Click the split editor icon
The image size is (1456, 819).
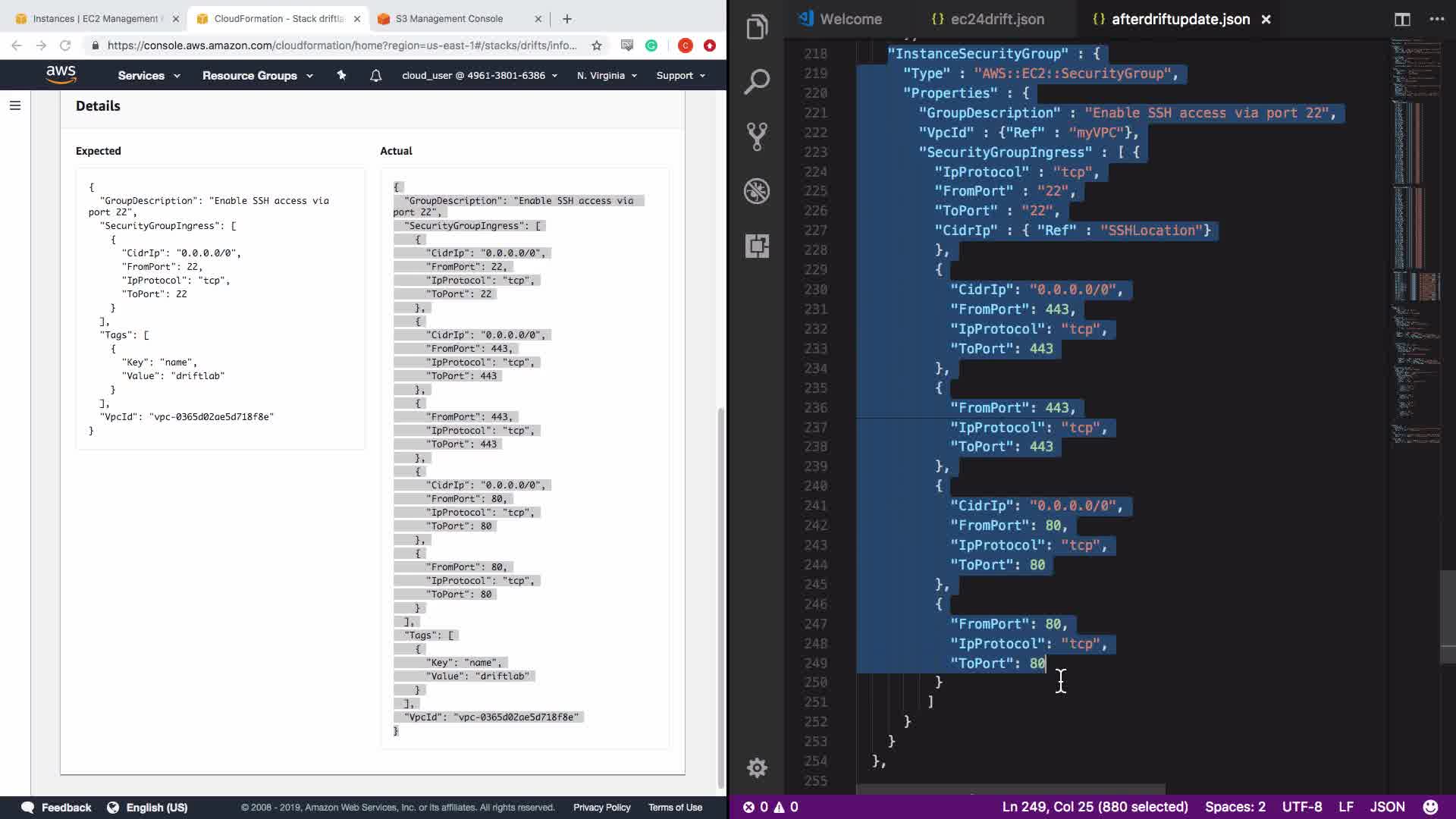1402,19
